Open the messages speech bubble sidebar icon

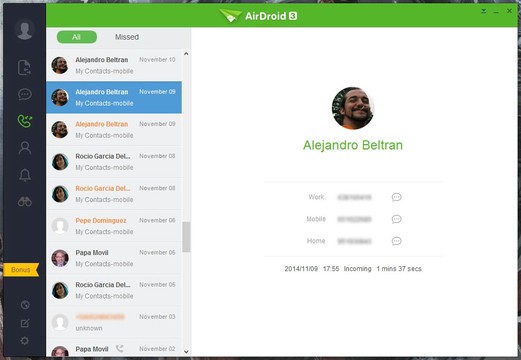point(25,94)
